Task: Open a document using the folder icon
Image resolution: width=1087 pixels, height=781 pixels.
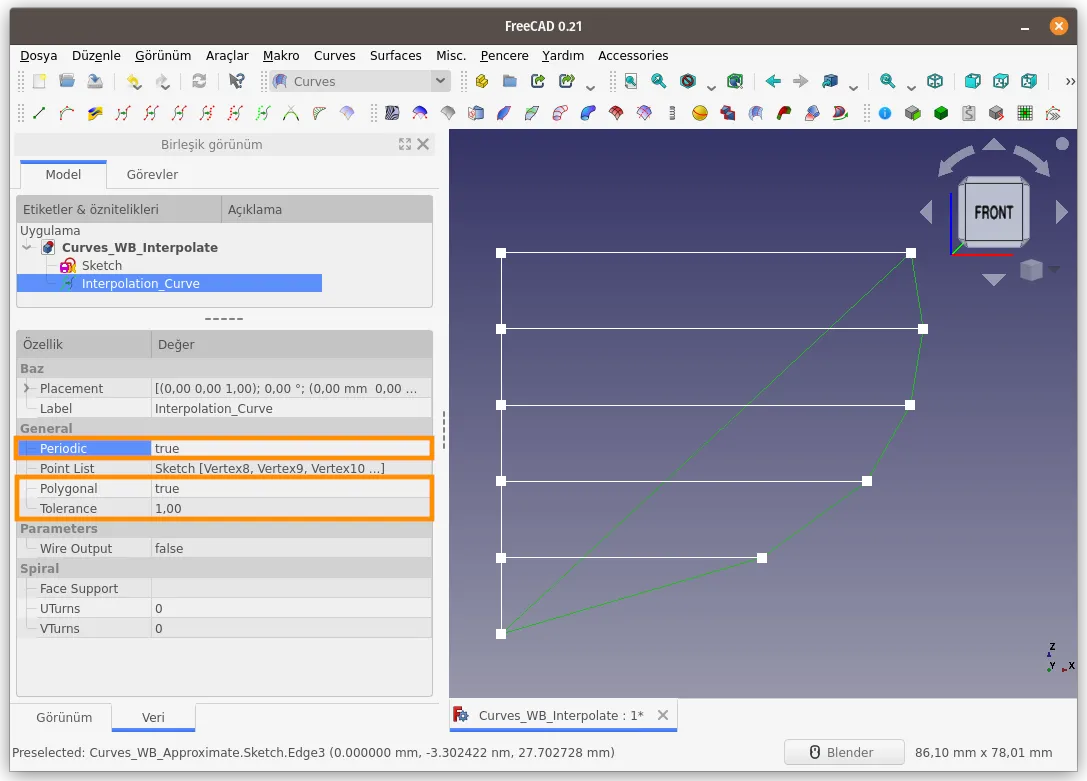Action: [x=67, y=81]
